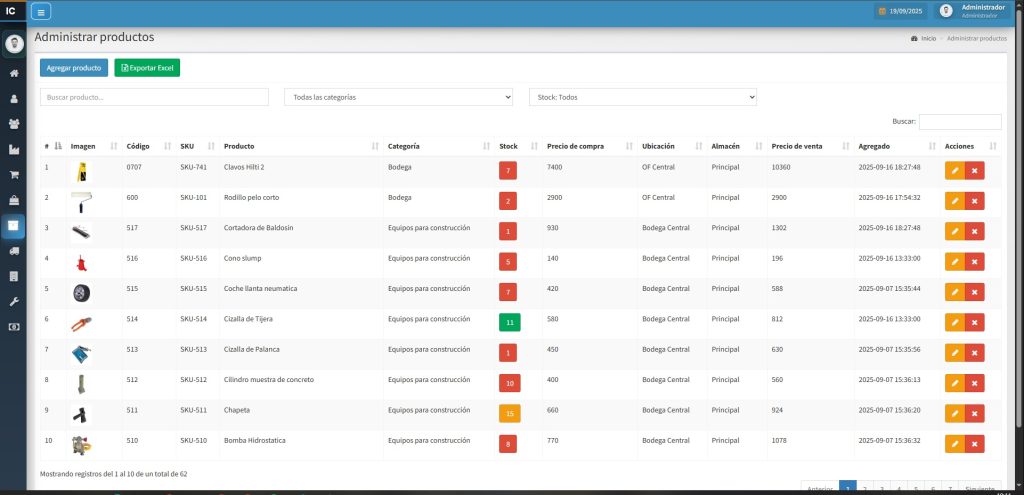Focus the Buscar producto search field
Screen dimensions: 1024x495
click(x=154, y=97)
